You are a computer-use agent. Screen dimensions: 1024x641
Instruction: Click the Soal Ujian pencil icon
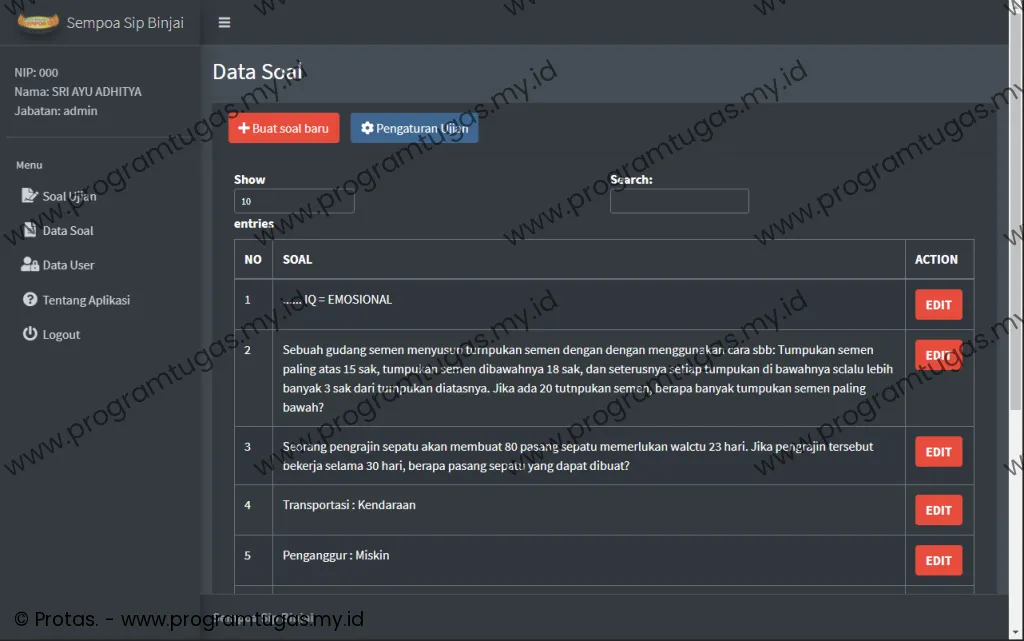point(30,196)
